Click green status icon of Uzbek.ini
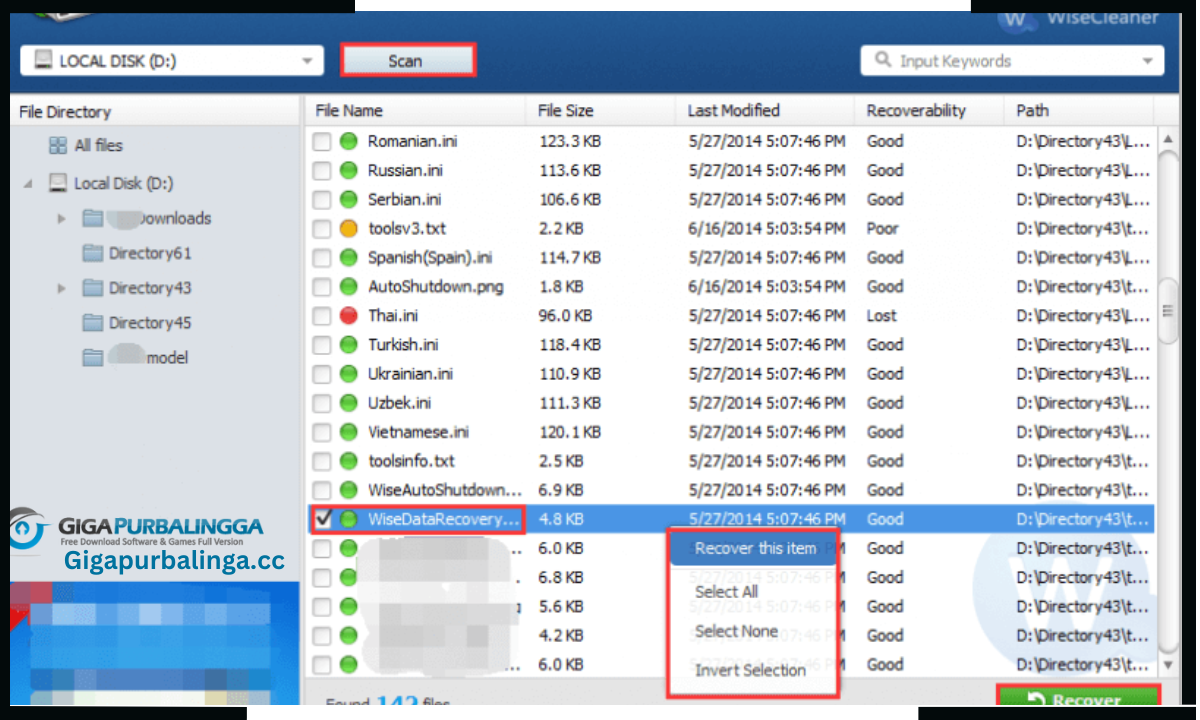Viewport: 1200px width, 720px height. coord(348,403)
